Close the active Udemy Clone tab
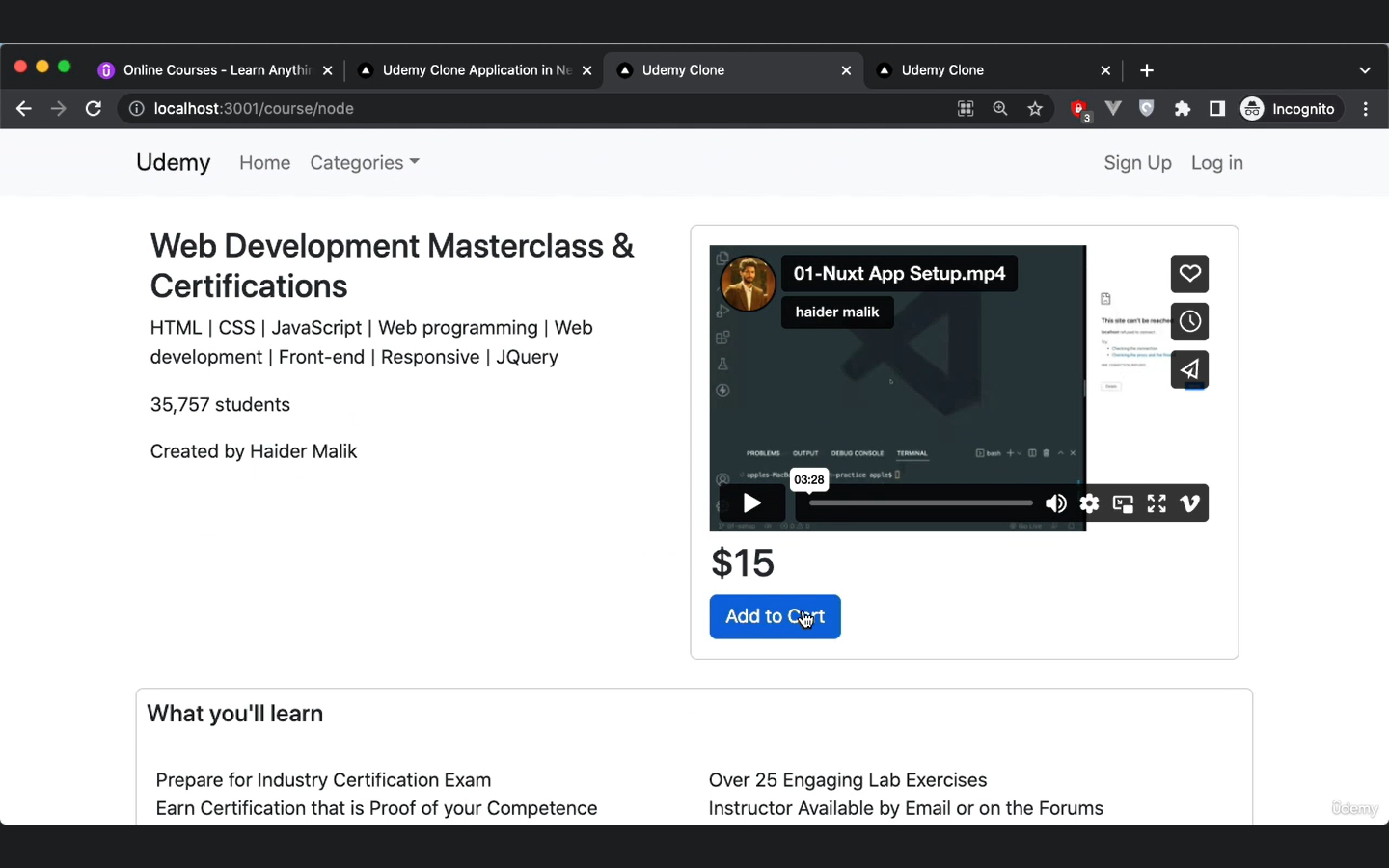The width and height of the screenshot is (1389, 868). [846, 70]
